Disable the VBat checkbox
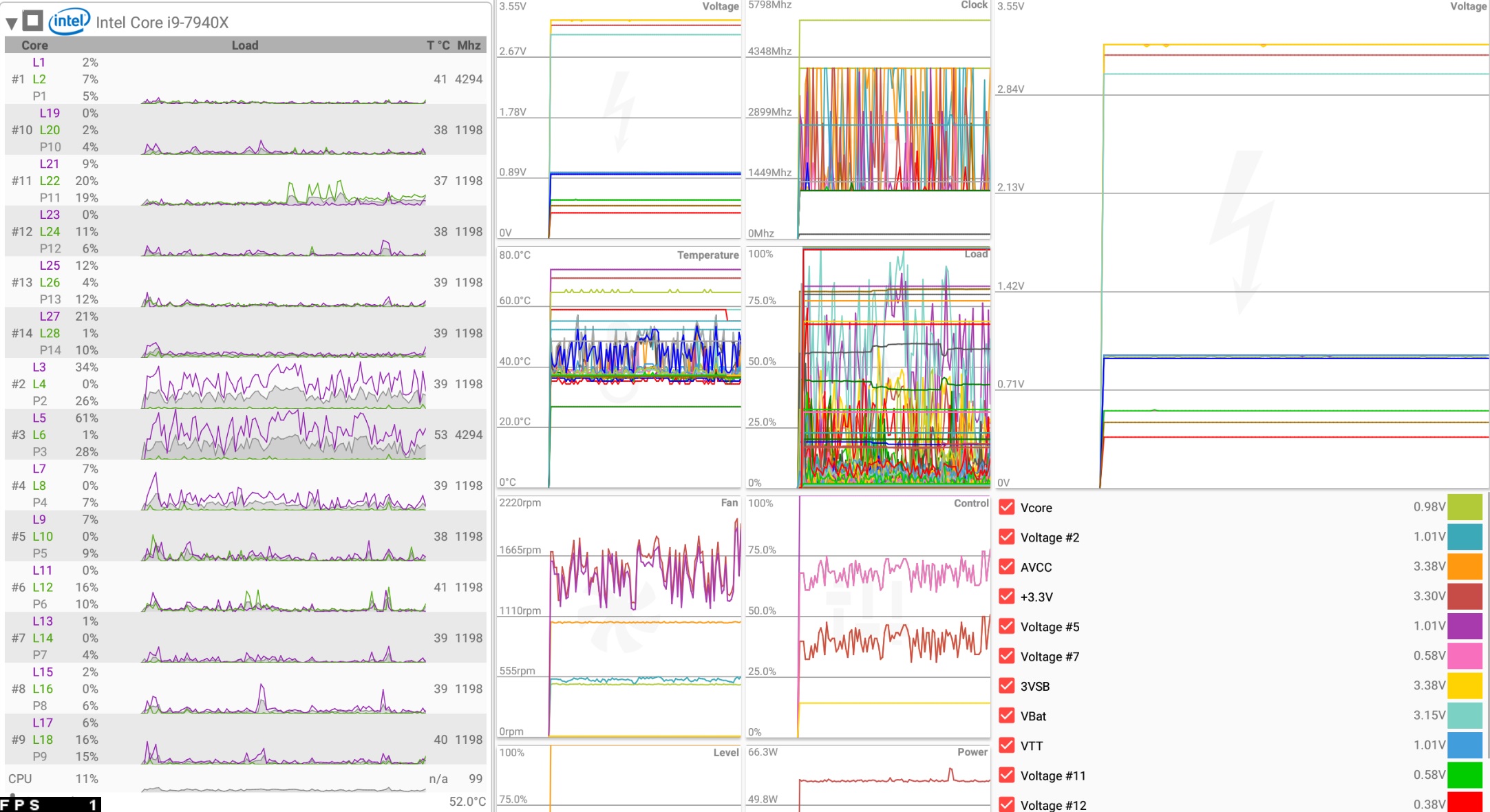Screen dimensions: 1490x812 (x=1006, y=716)
